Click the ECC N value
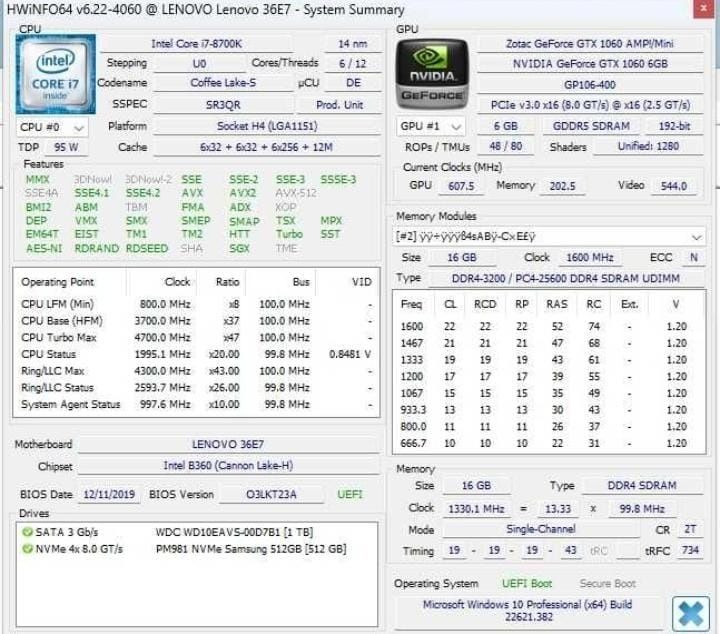The width and height of the screenshot is (720, 634). coord(694,258)
